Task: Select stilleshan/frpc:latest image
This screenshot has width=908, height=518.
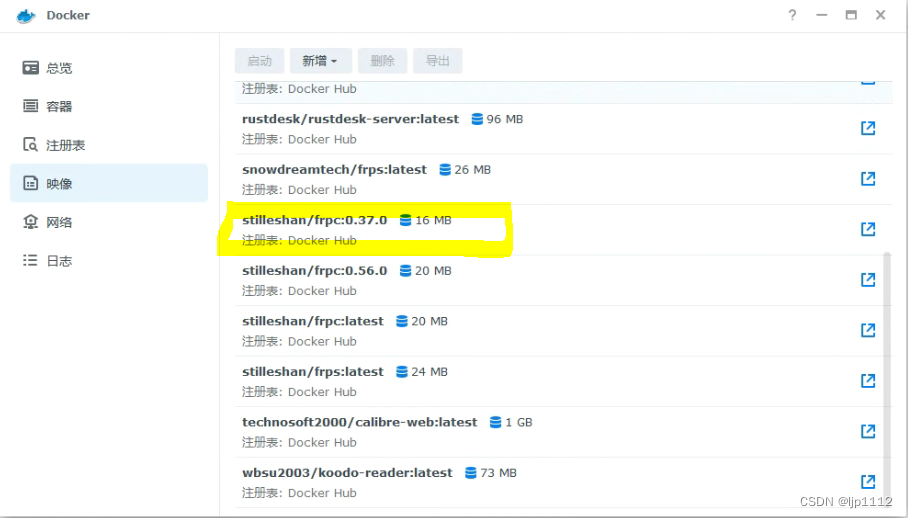Action: pyautogui.click(x=563, y=331)
